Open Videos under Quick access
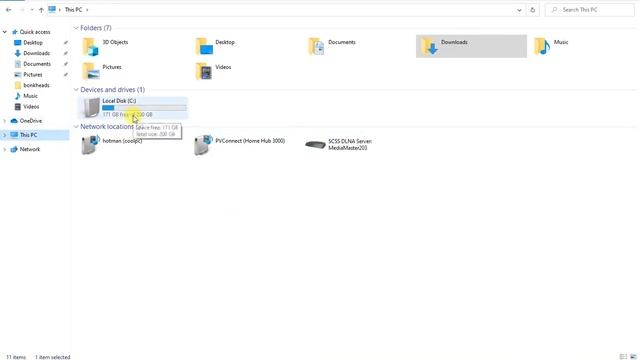Viewport: 640px width, 360px height. click(x=31, y=107)
